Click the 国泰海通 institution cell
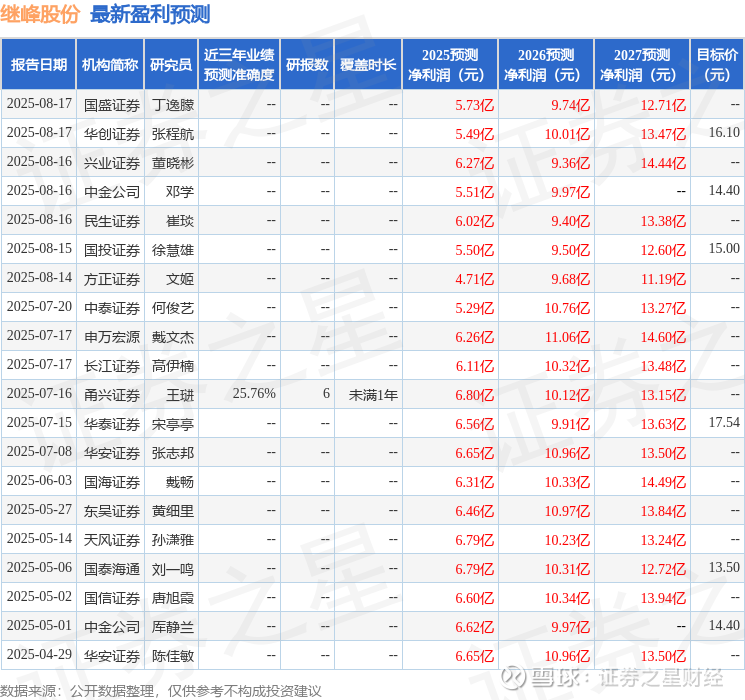The width and height of the screenshot is (745, 700). pos(112,569)
